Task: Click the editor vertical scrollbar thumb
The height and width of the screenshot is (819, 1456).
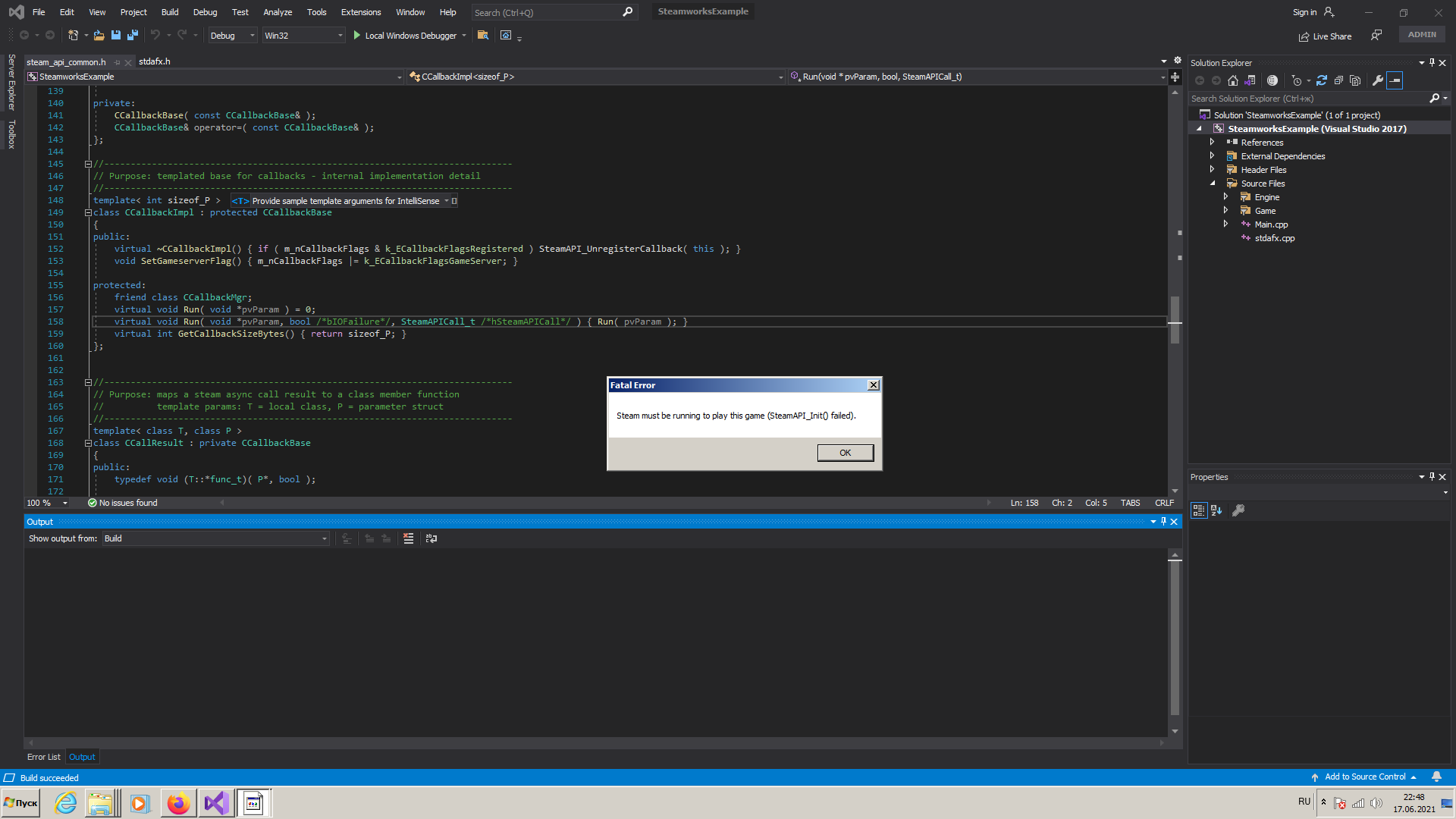Action: [1175, 319]
